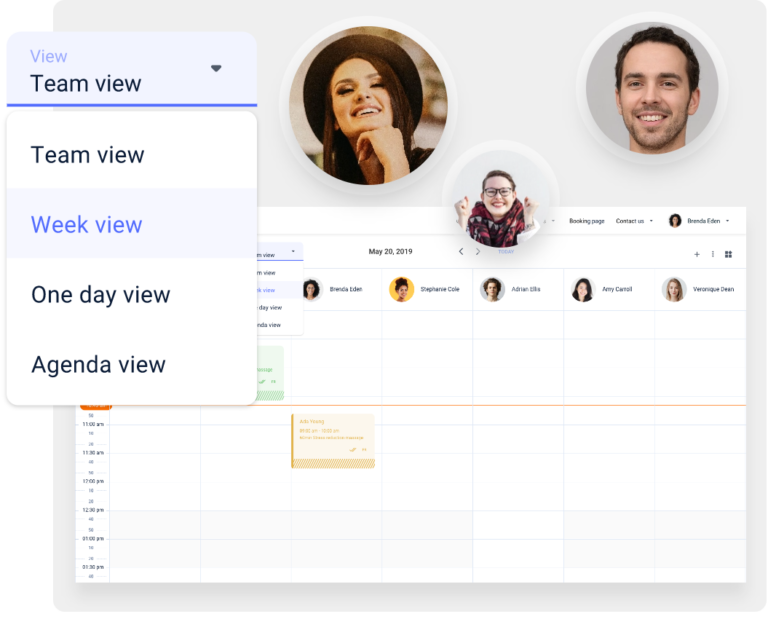Screen dimensions: 768x619
Task: Open the three-dot more options
Action: click(x=713, y=254)
